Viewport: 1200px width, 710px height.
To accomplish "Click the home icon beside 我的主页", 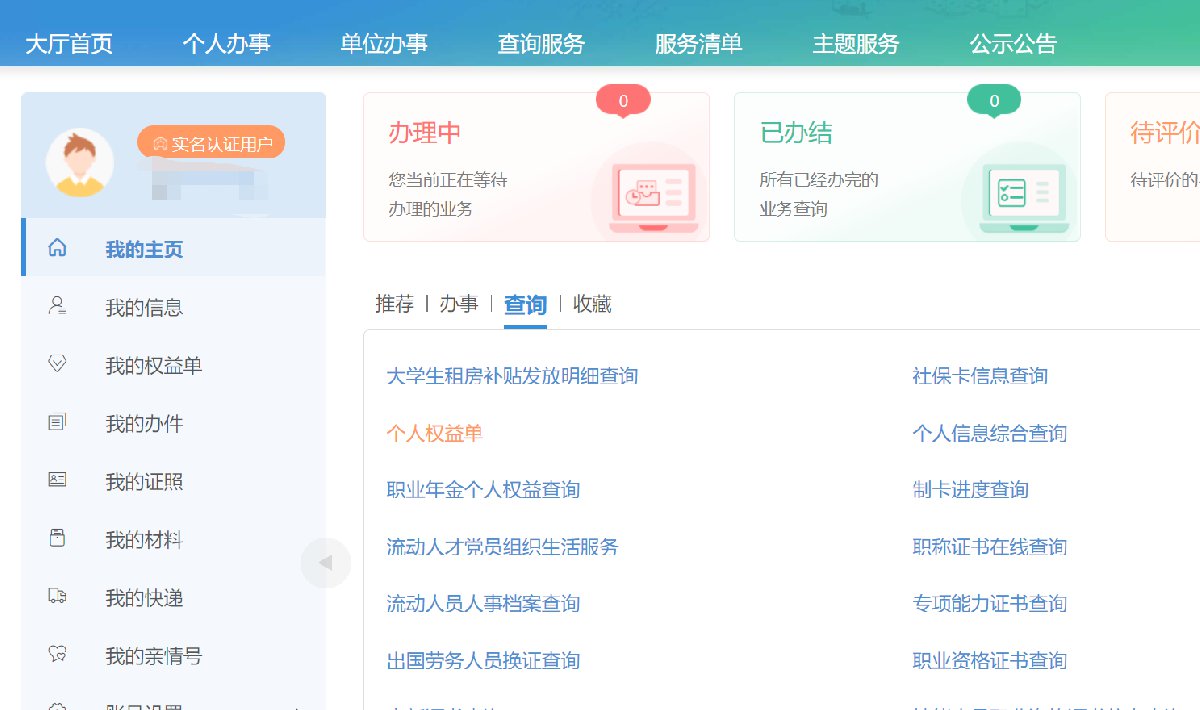I will coord(57,248).
